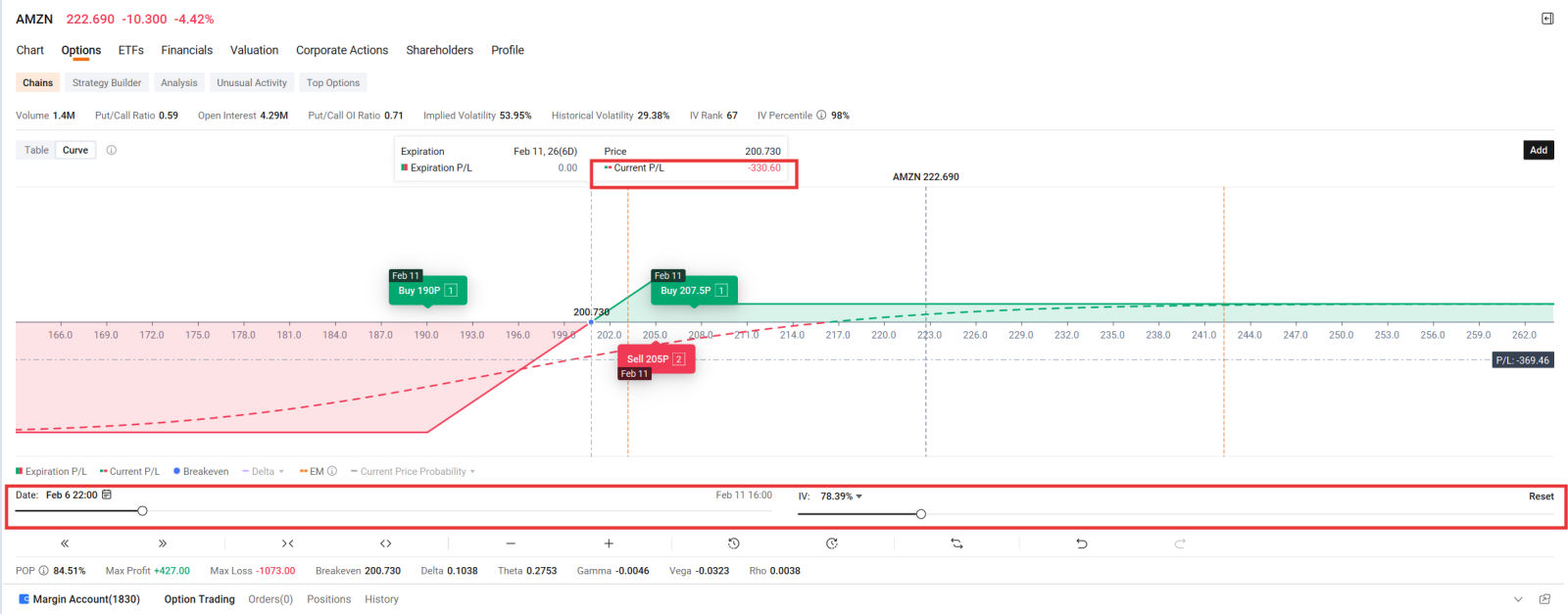Widen strike width with outward arrows icon
Screen dimensions: 1568x614
point(386,543)
